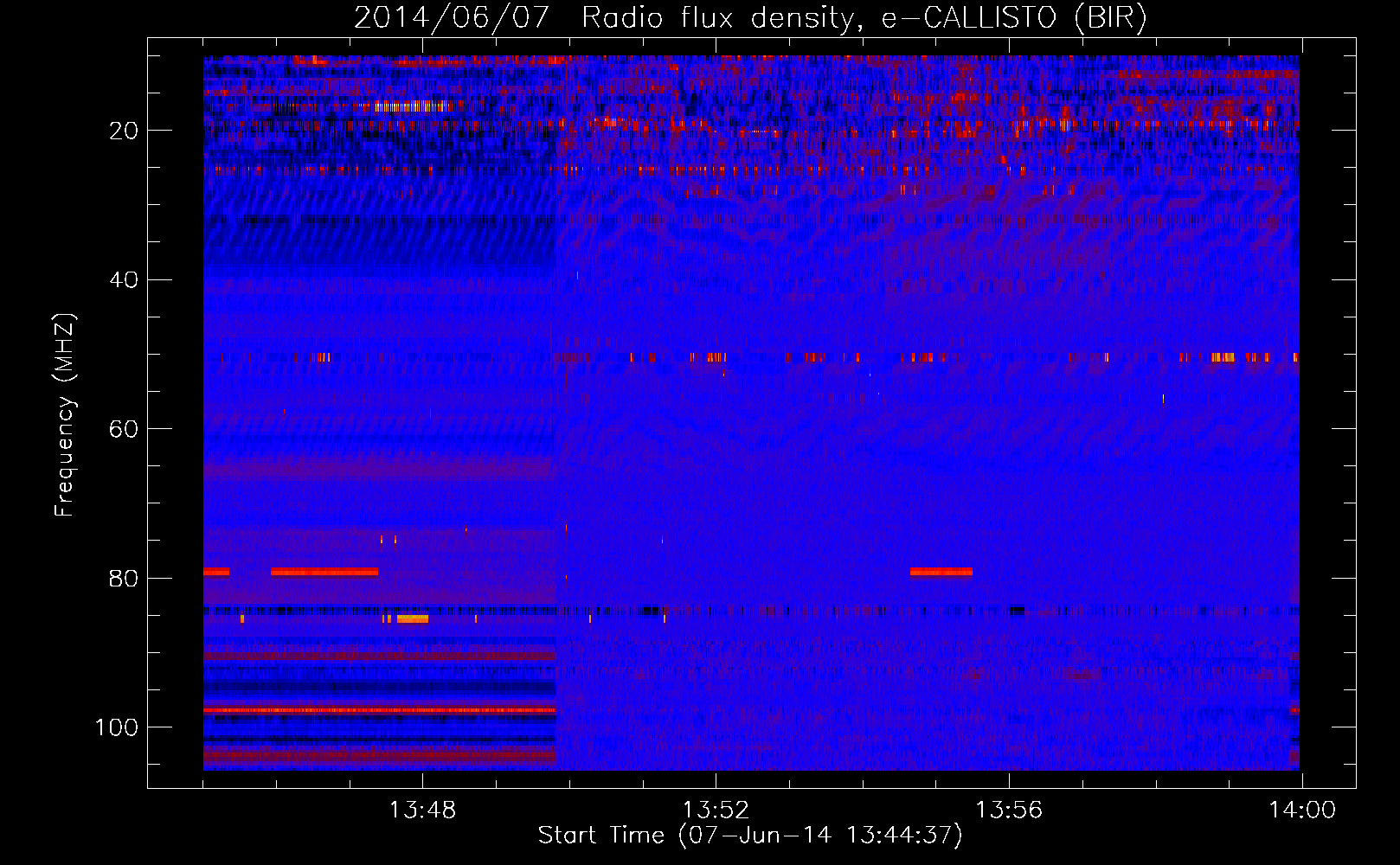This screenshot has width=1400, height=865.
Task: Click the 13:48 time tick label
Action: (x=422, y=811)
